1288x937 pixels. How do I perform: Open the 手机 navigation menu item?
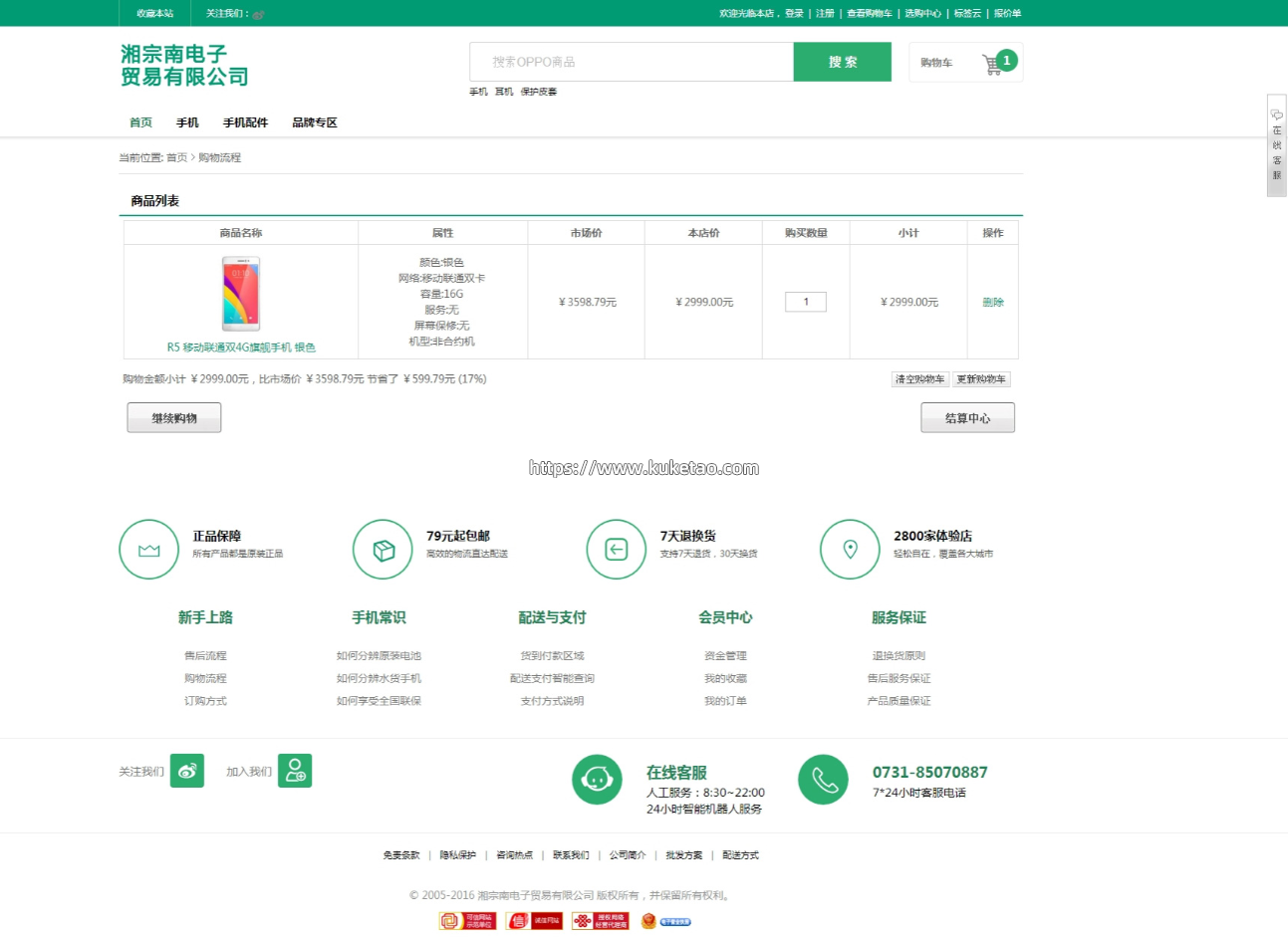[x=187, y=122]
